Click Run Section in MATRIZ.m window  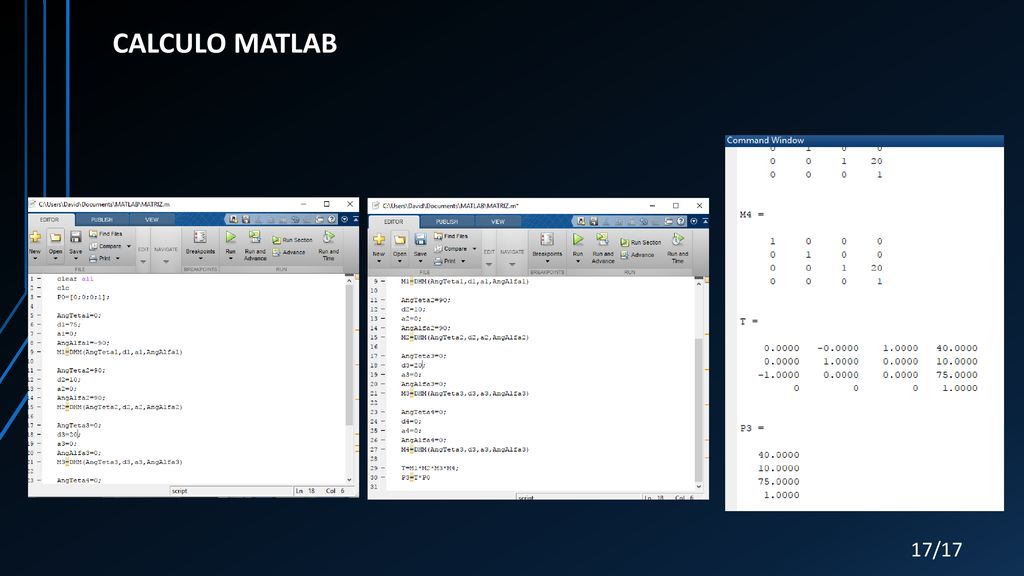pyautogui.click(x=293, y=240)
